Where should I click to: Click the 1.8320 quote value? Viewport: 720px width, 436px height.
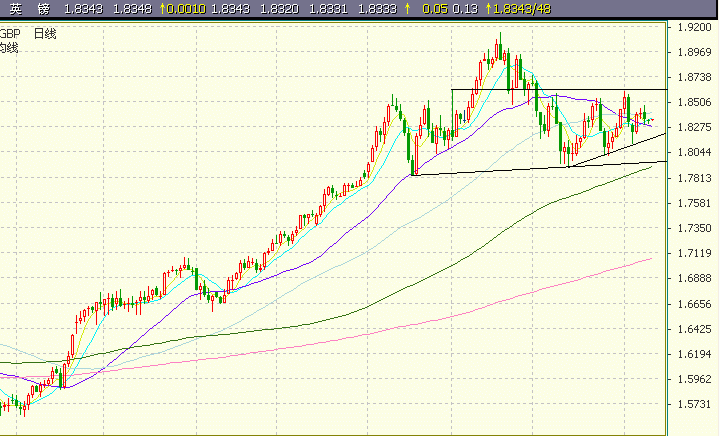280,9
